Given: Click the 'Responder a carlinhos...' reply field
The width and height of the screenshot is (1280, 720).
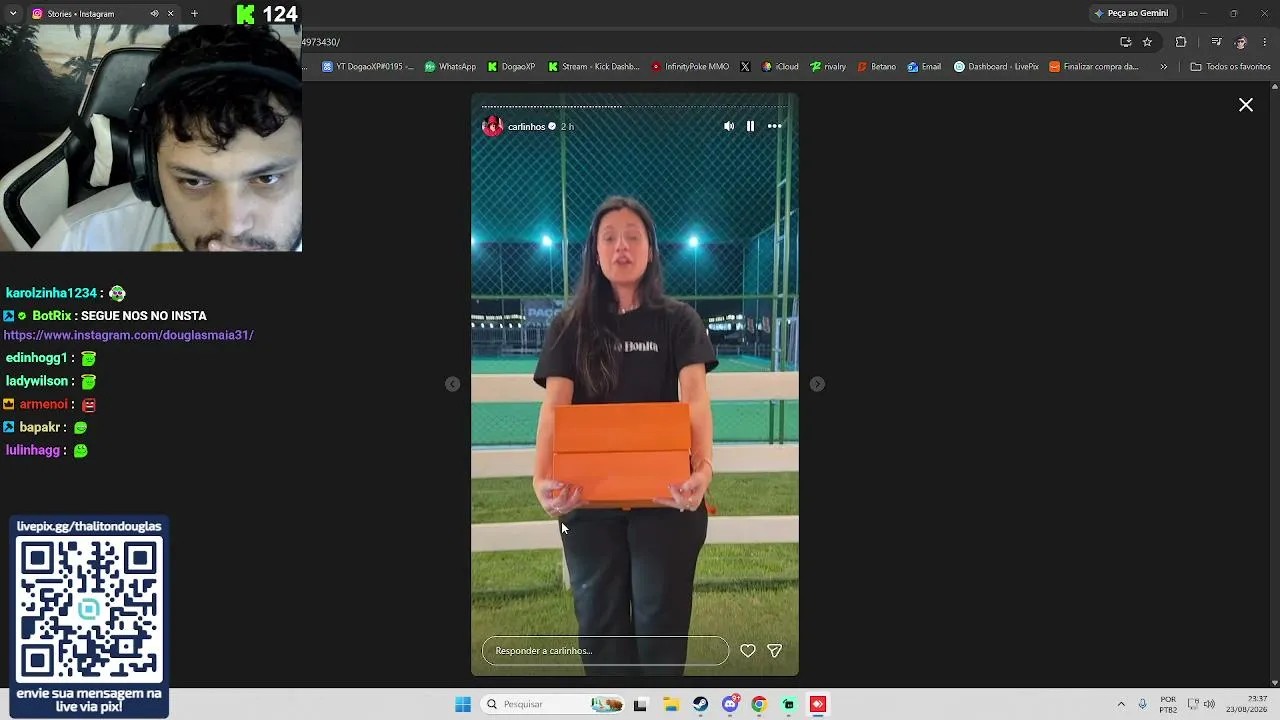Looking at the screenshot, I should coord(605,651).
